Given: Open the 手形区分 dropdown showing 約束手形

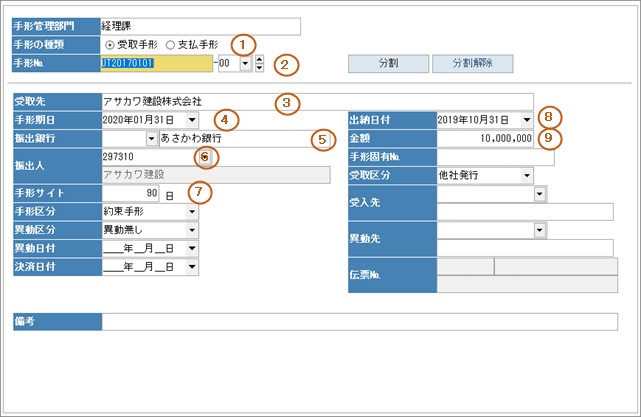Looking at the screenshot, I should 191,212.
